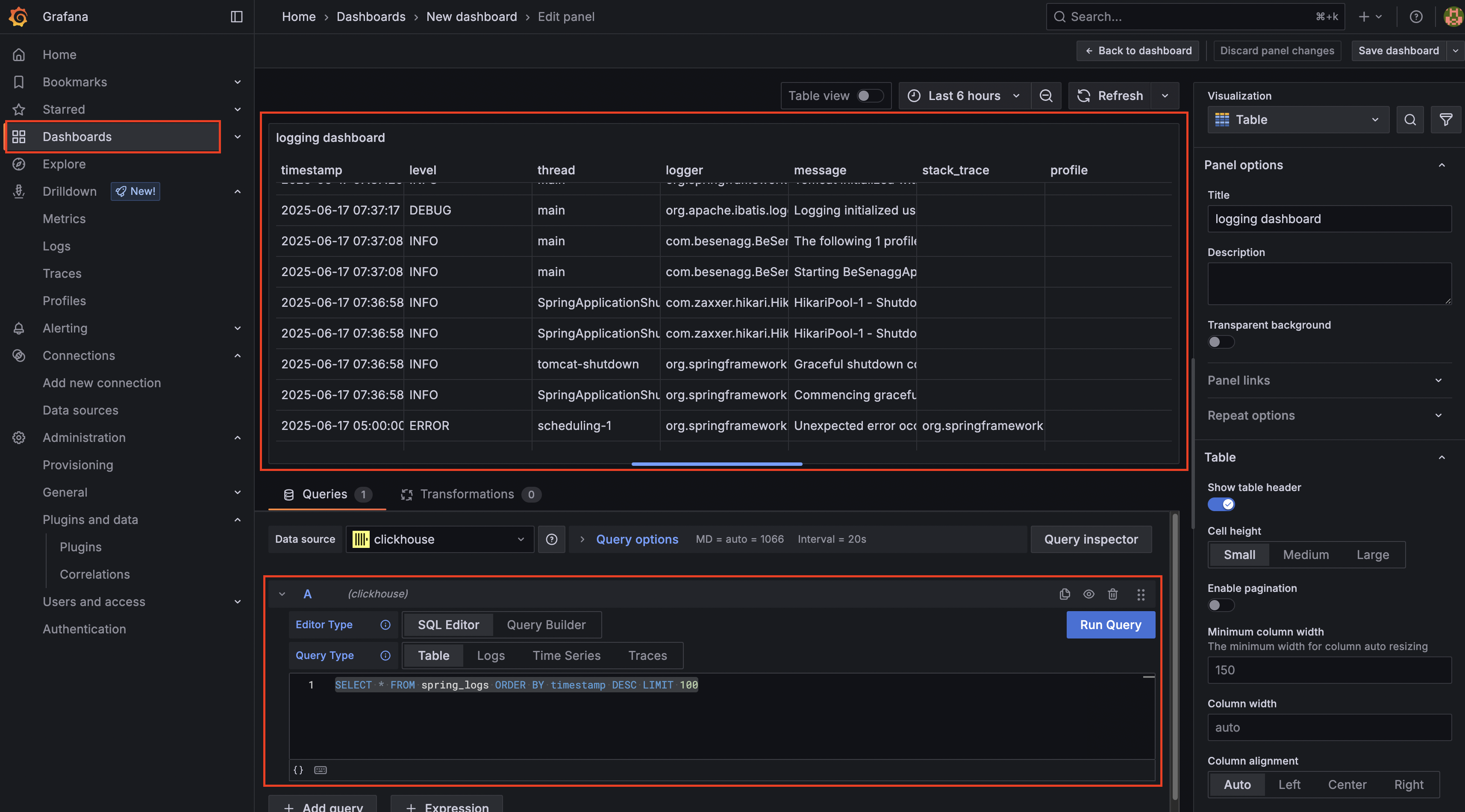Open the user avatar profile menu
This screenshot has height=812, width=1465.
click(1453, 17)
